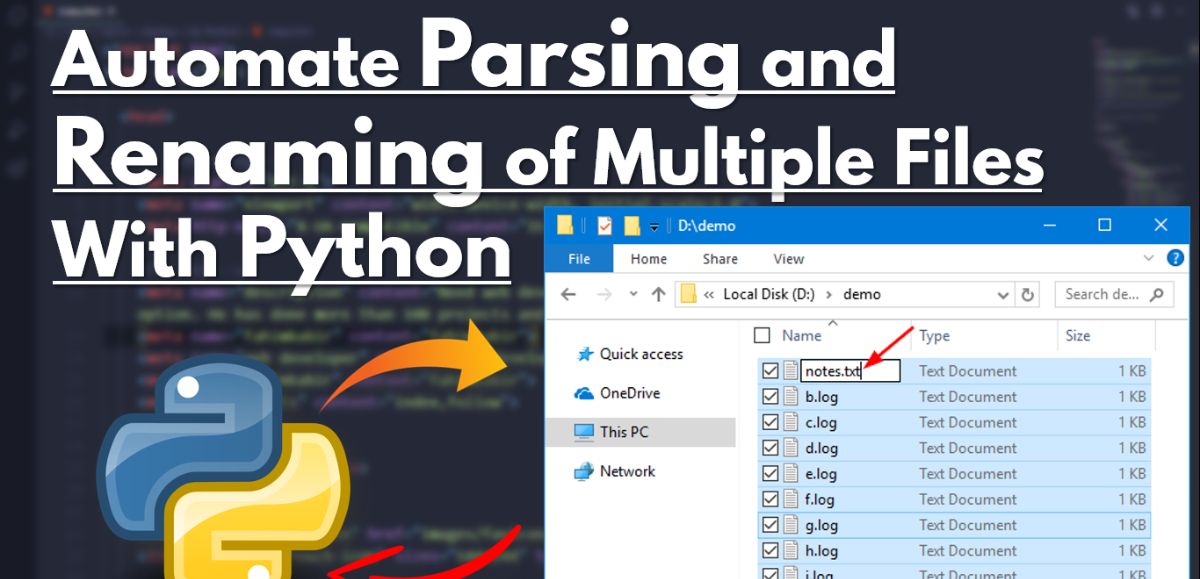Click the folder icon in Explorer title bar
Viewport: 1200px width, 579px height.
(x=565, y=226)
